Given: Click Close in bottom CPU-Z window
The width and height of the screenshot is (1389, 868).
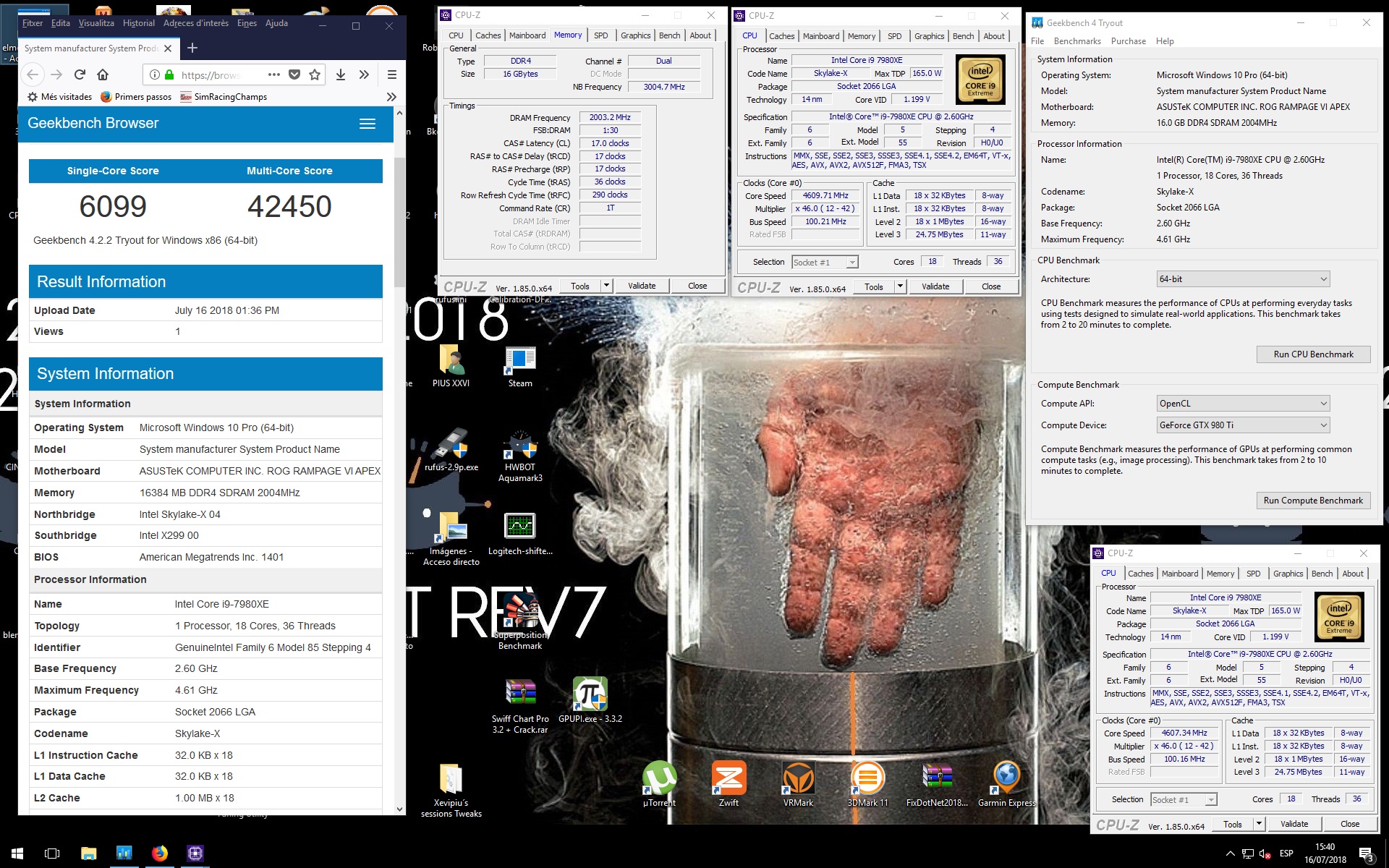Looking at the screenshot, I should [x=1350, y=824].
